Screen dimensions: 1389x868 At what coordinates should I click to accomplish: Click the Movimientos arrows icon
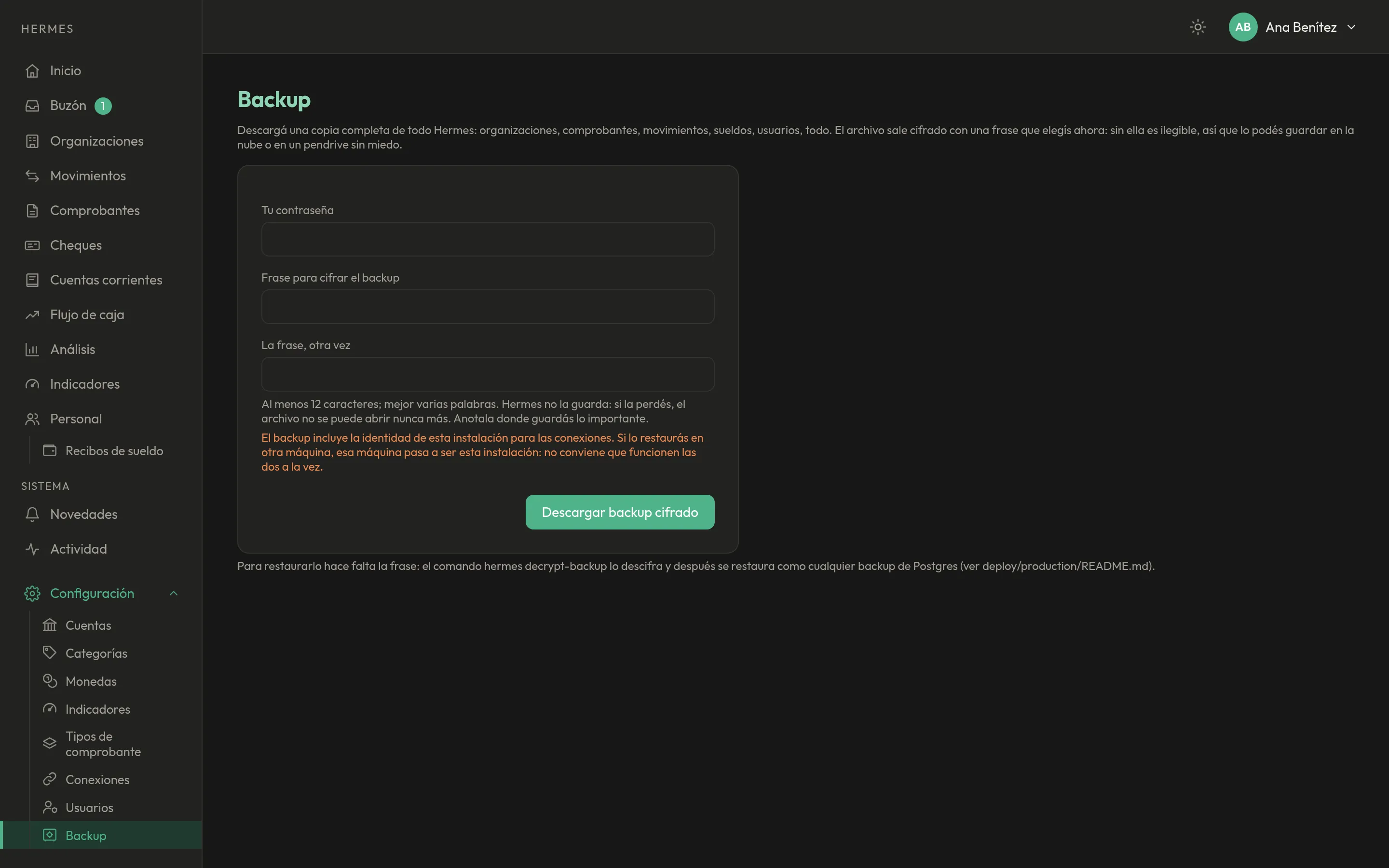pos(32,176)
